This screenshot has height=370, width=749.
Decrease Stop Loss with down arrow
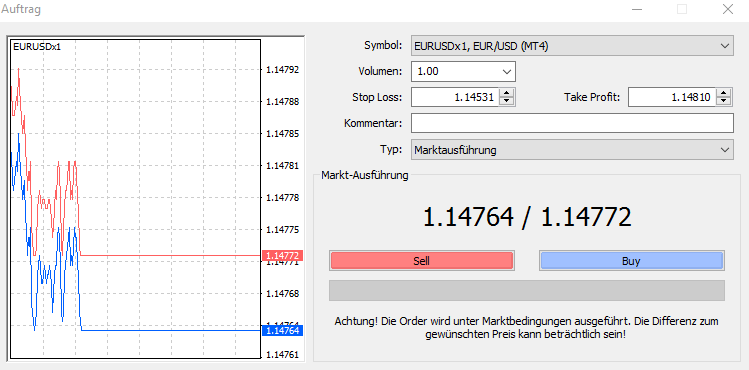tap(507, 102)
